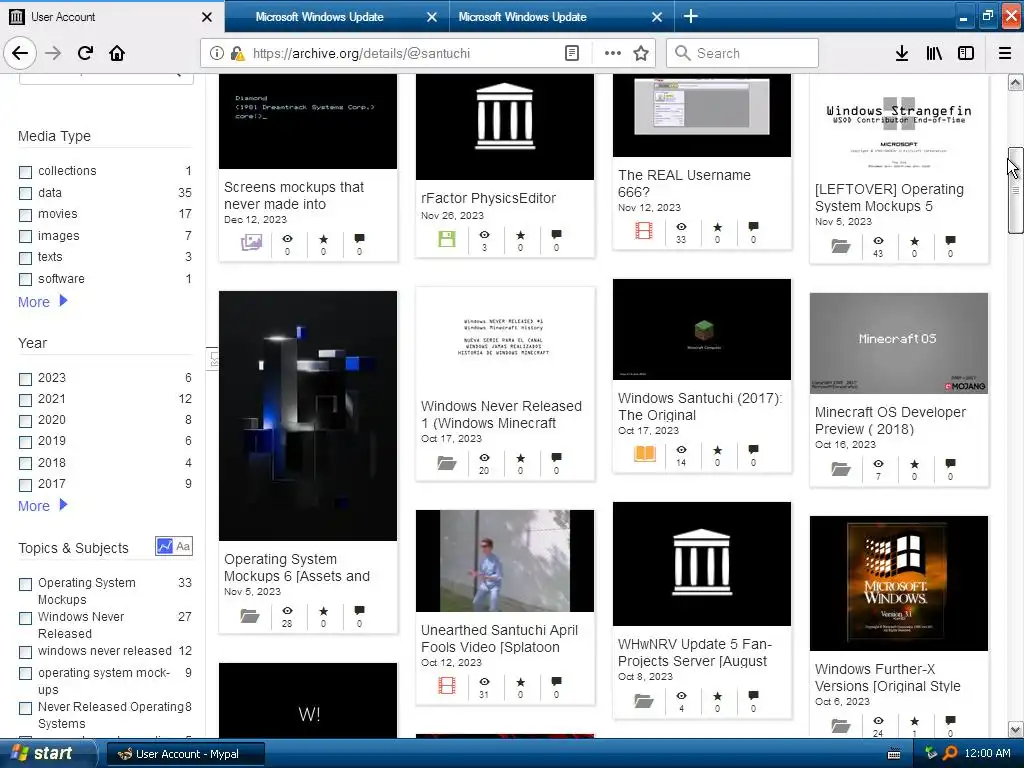Open on-screen keyboard tray icon

coord(894,754)
